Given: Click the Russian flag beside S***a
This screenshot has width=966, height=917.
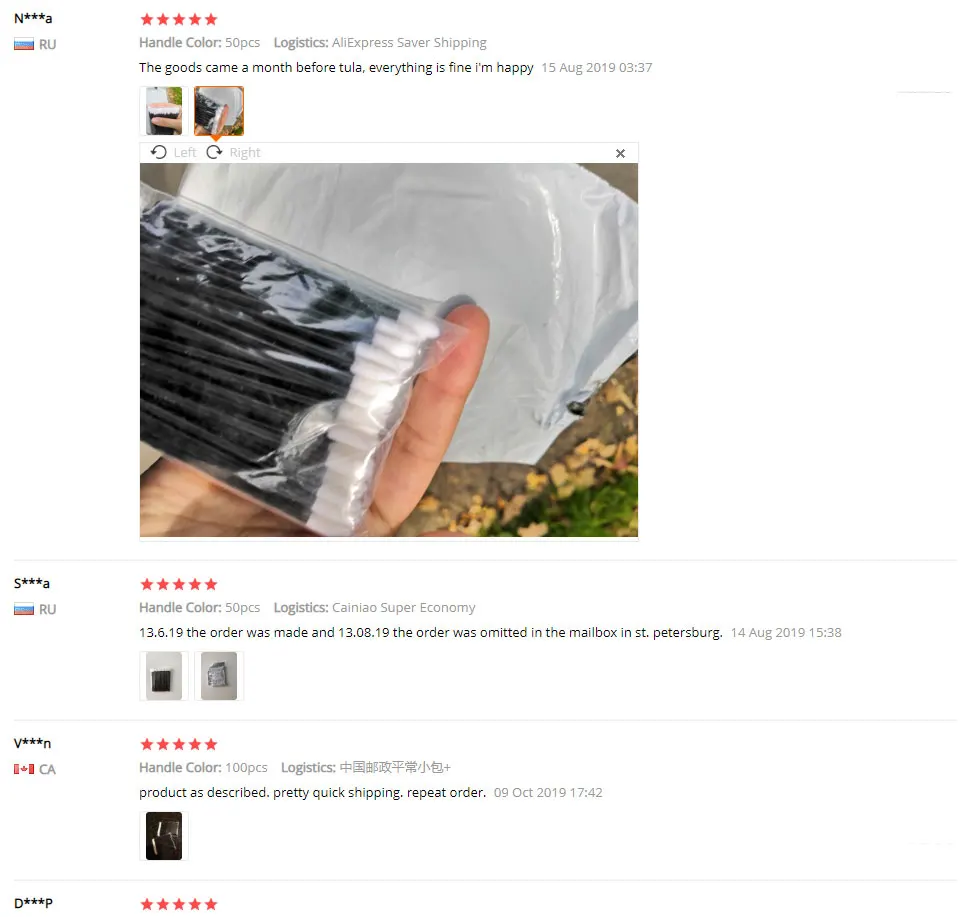Looking at the screenshot, I should tap(24, 609).
